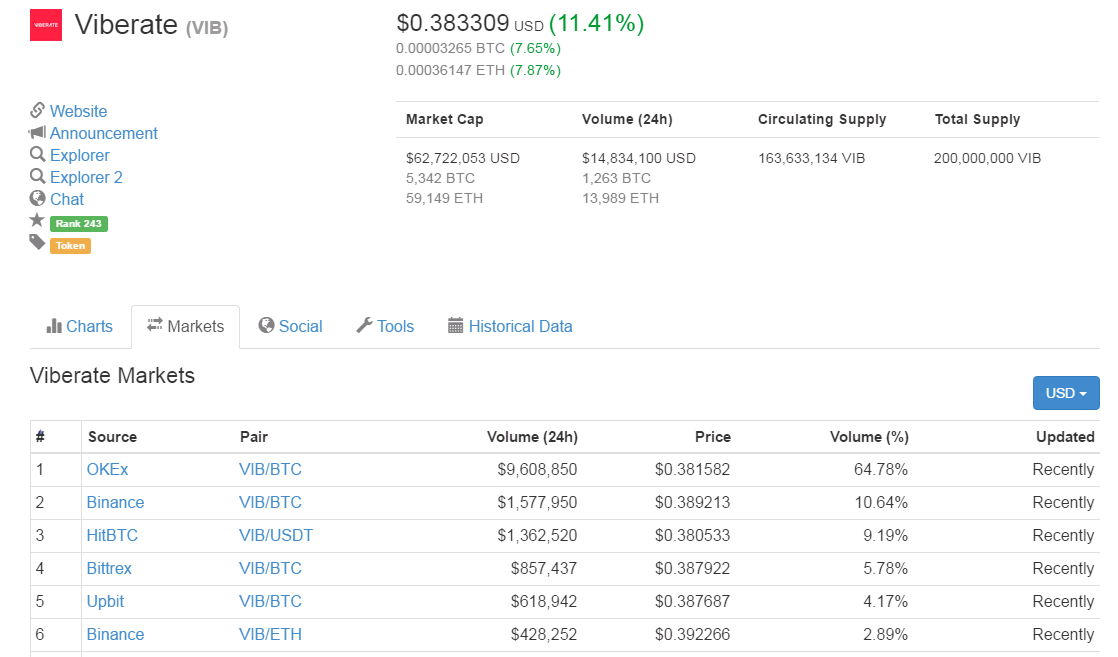Open the Website link

pyautogui.click(x=78, y=111)
